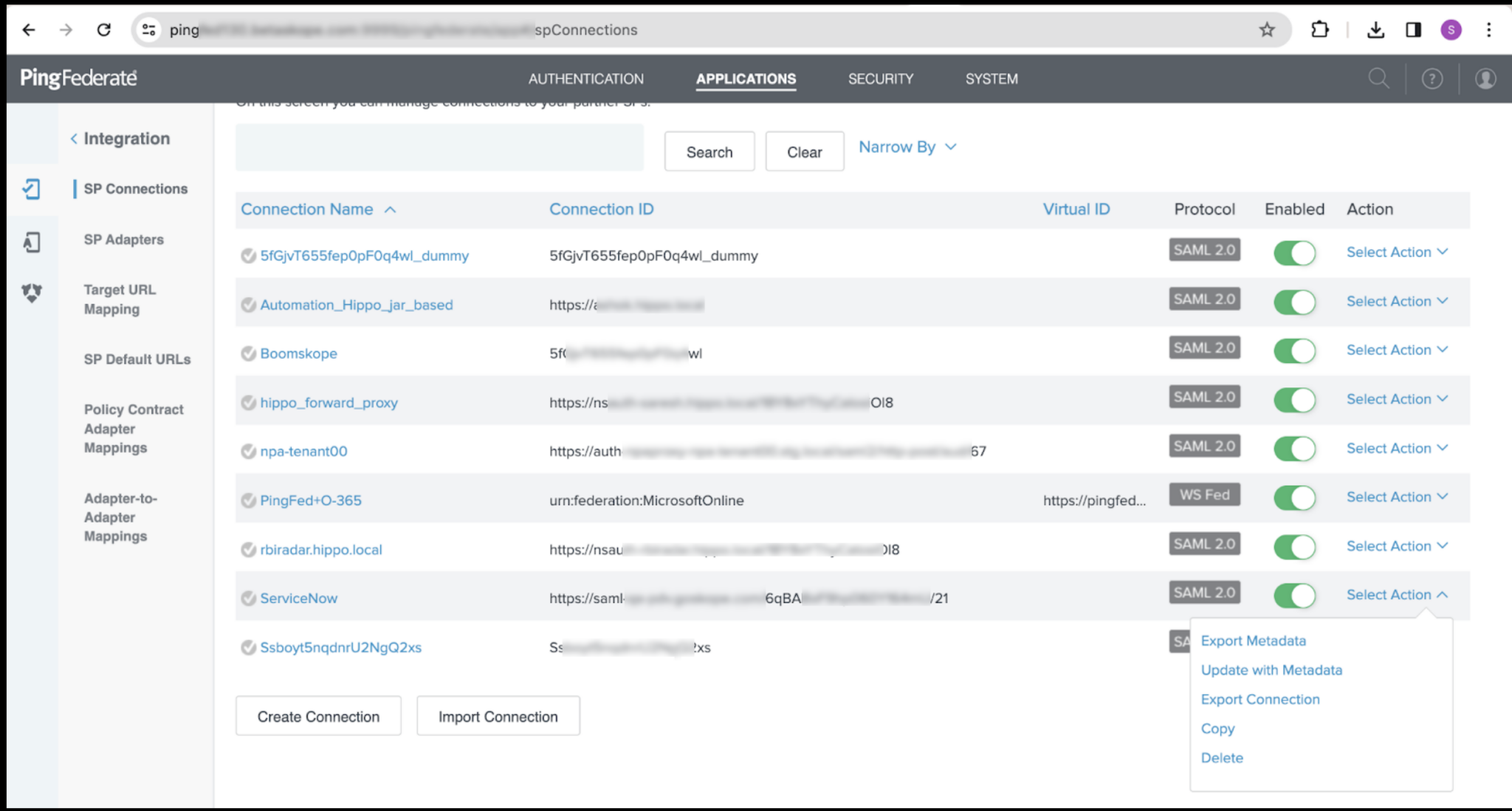Choose Export Metadata from the action menu
This screenshot has width=1512, height=811.
click(1253, 641)
